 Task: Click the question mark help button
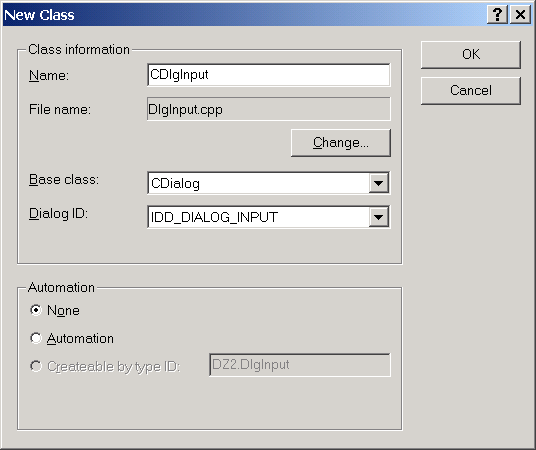497,15
